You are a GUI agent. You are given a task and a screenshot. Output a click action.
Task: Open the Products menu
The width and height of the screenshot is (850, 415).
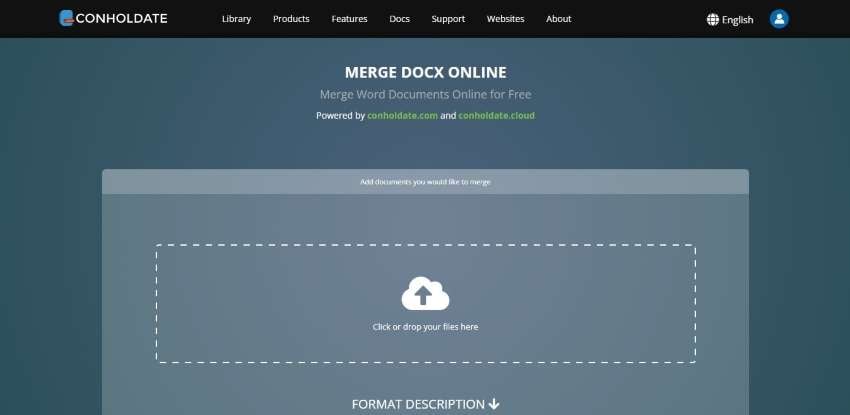point(291,19)
